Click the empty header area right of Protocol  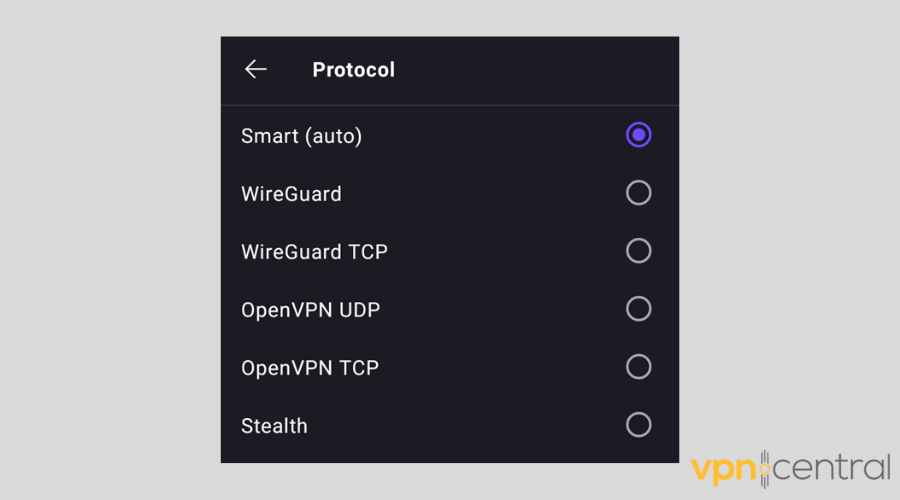point(540,70)
